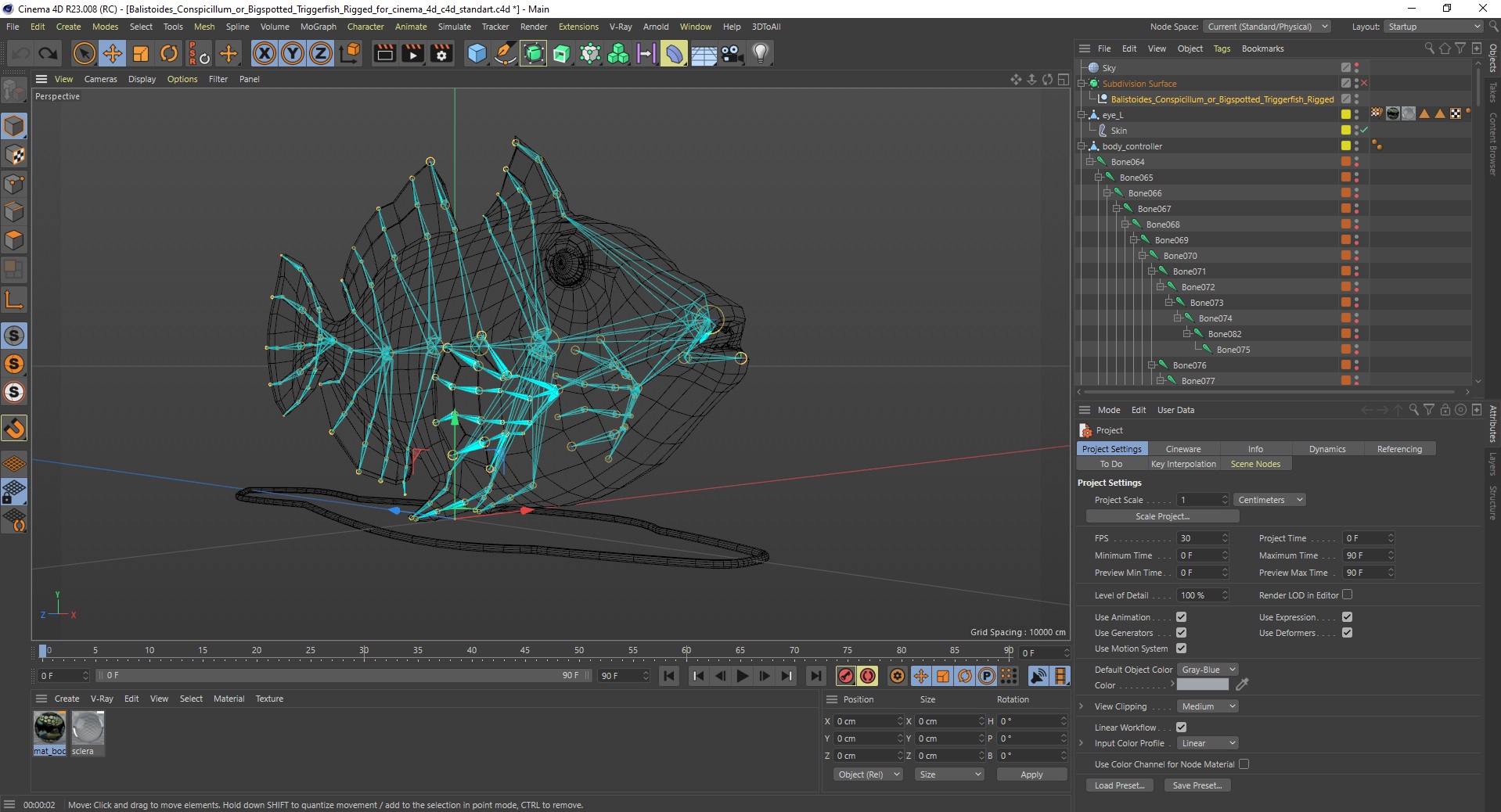This screenshot has width=1501, height=812.
Task: Toggle Use Generators checkbox
Action: [x=1181, y=633]
